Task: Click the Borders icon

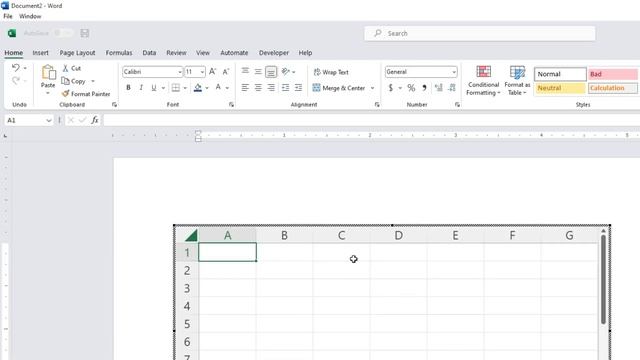Action: pyautogui.click(x=176, y=87)
